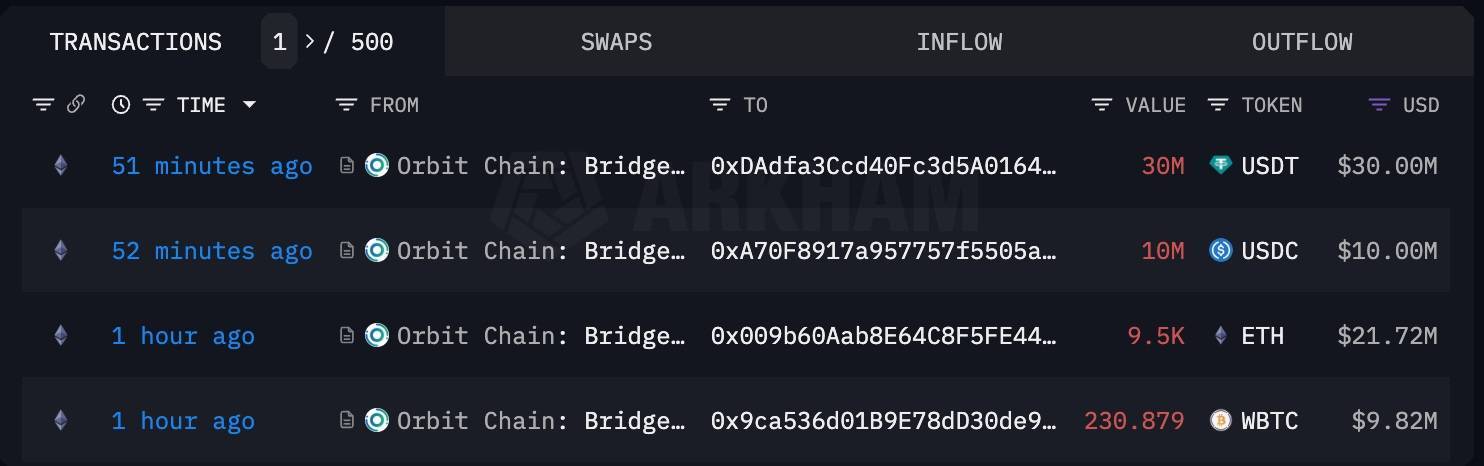Click Orbit Chain logo in WBTC row
The width and height of the screenshot is (1484, 466).
click(377, 421)
